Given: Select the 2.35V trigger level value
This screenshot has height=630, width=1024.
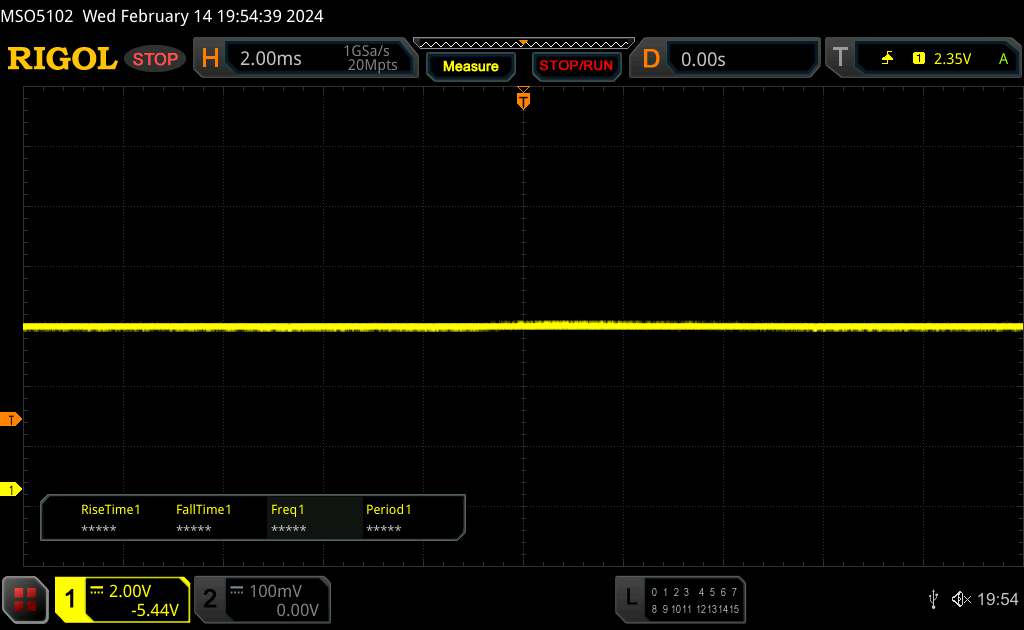Looking at the screenshot, I should click(952, 59).
